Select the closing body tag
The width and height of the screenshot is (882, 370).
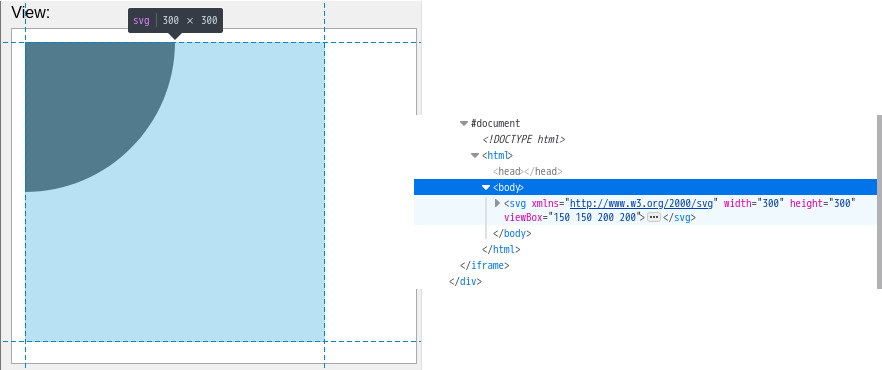pyautogui.click(x=512, y=233)
